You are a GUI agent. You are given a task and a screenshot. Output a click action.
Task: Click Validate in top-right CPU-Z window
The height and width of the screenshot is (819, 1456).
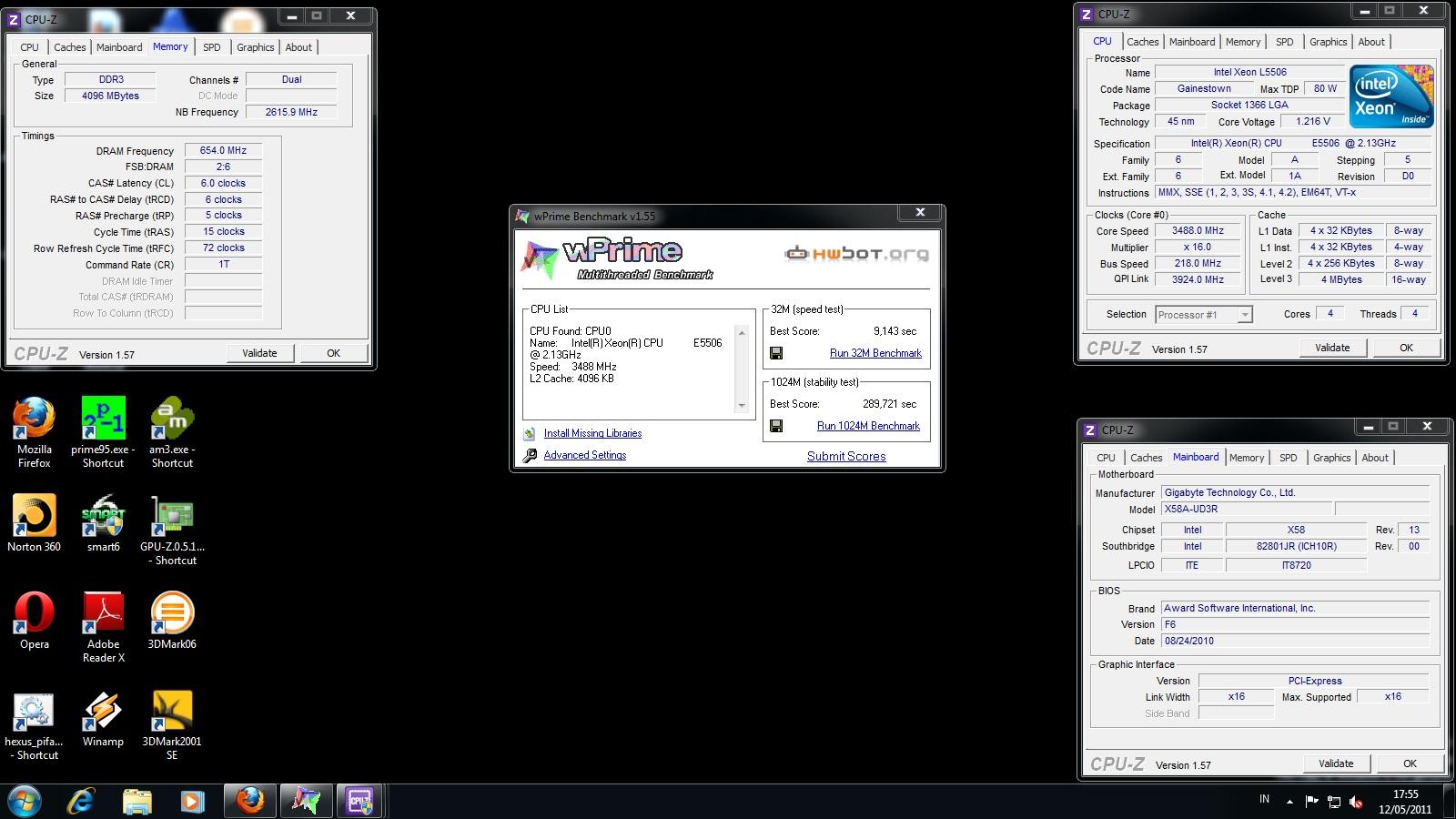[x=1332, y=348]
